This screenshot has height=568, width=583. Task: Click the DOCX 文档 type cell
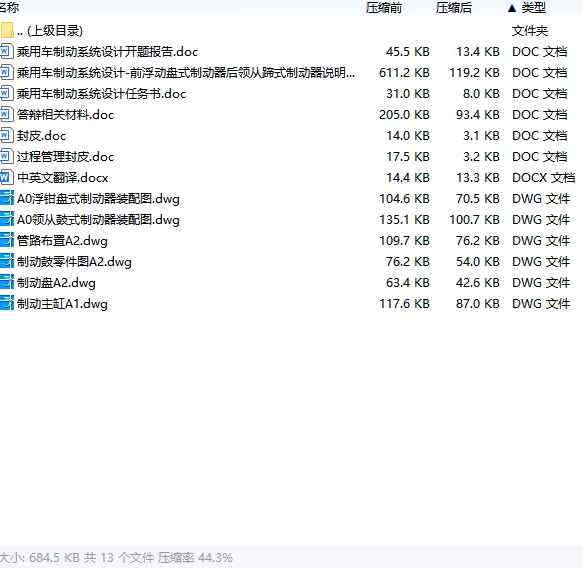coord(543,177)
